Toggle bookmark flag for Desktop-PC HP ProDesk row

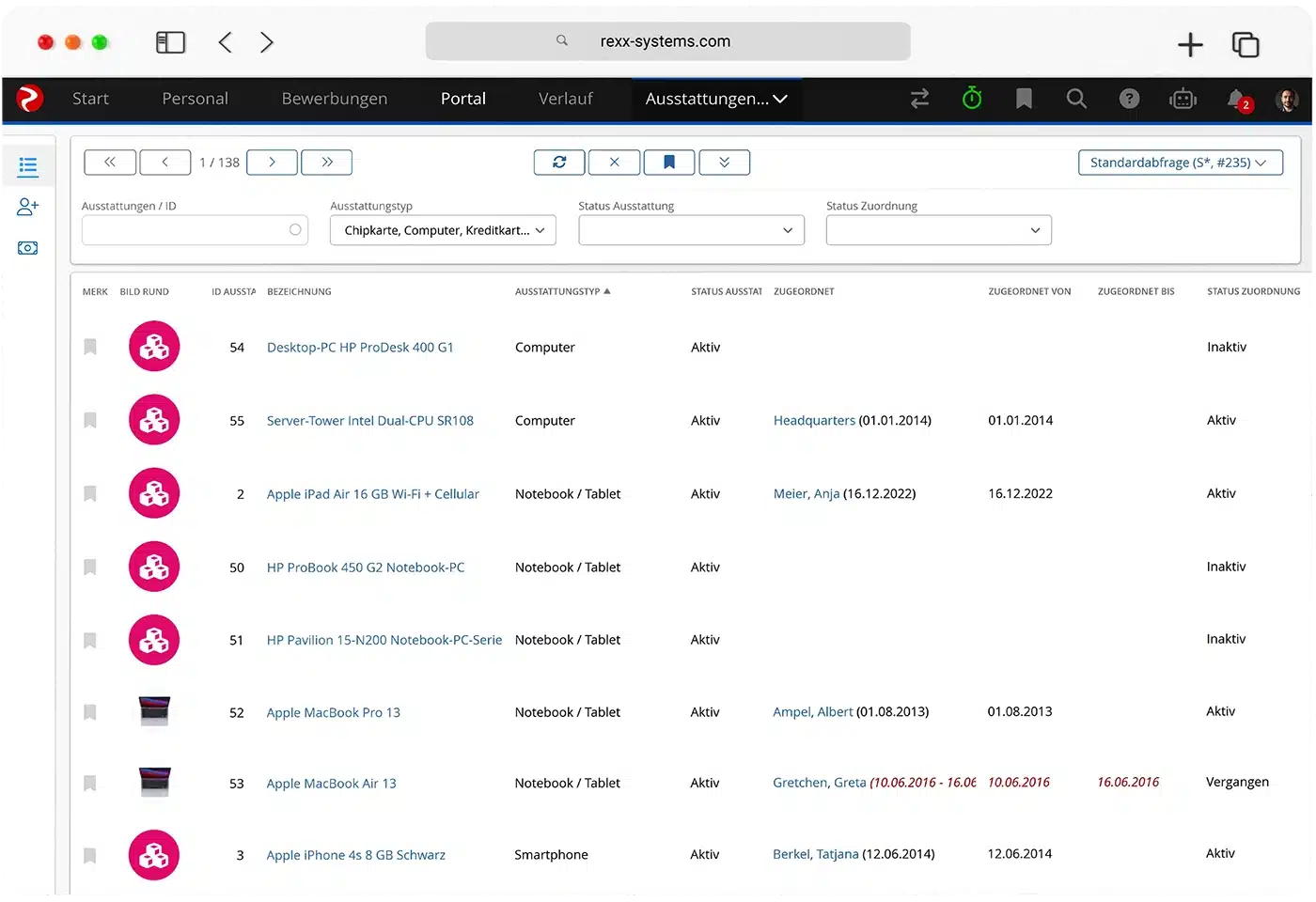coord(90,347)
